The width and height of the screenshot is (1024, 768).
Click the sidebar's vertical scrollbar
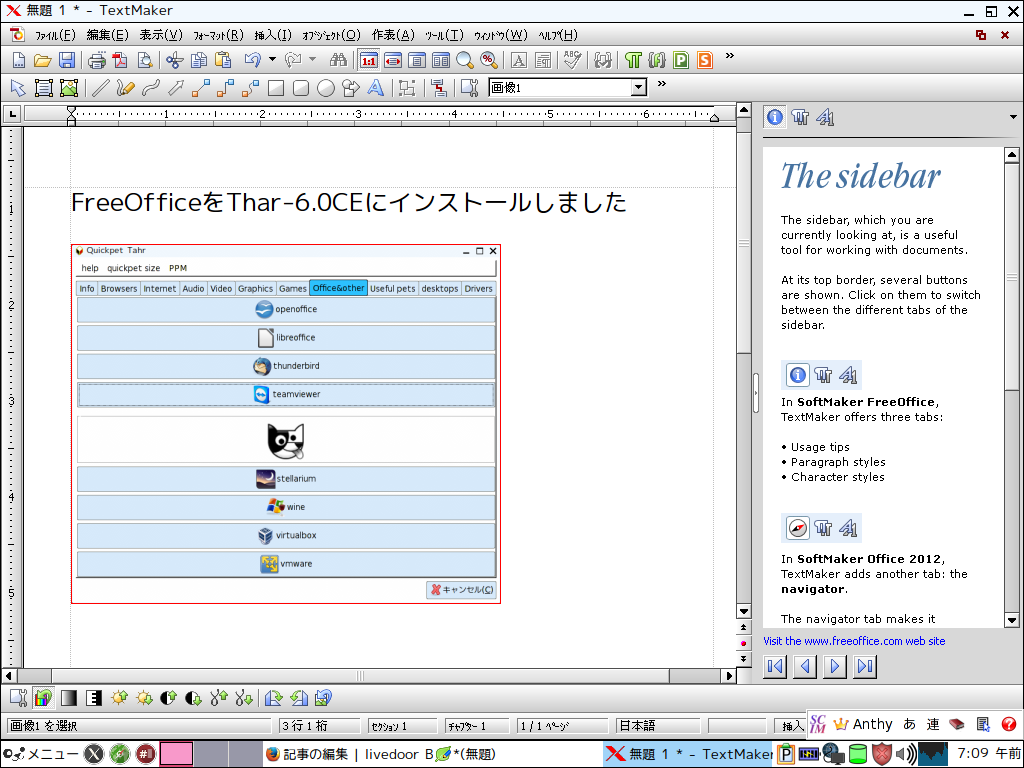[x=1012, y=387]
